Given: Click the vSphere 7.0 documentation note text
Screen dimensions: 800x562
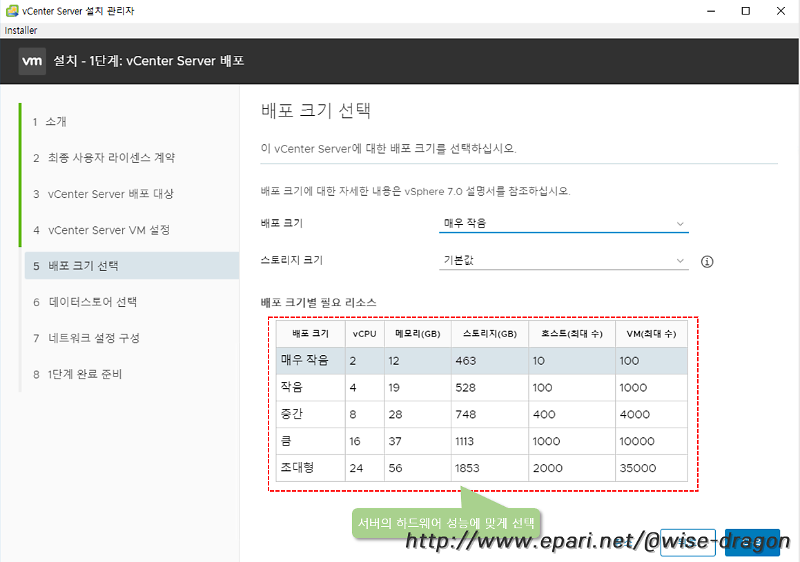Looking at the screenshot, I should (415, 191).
